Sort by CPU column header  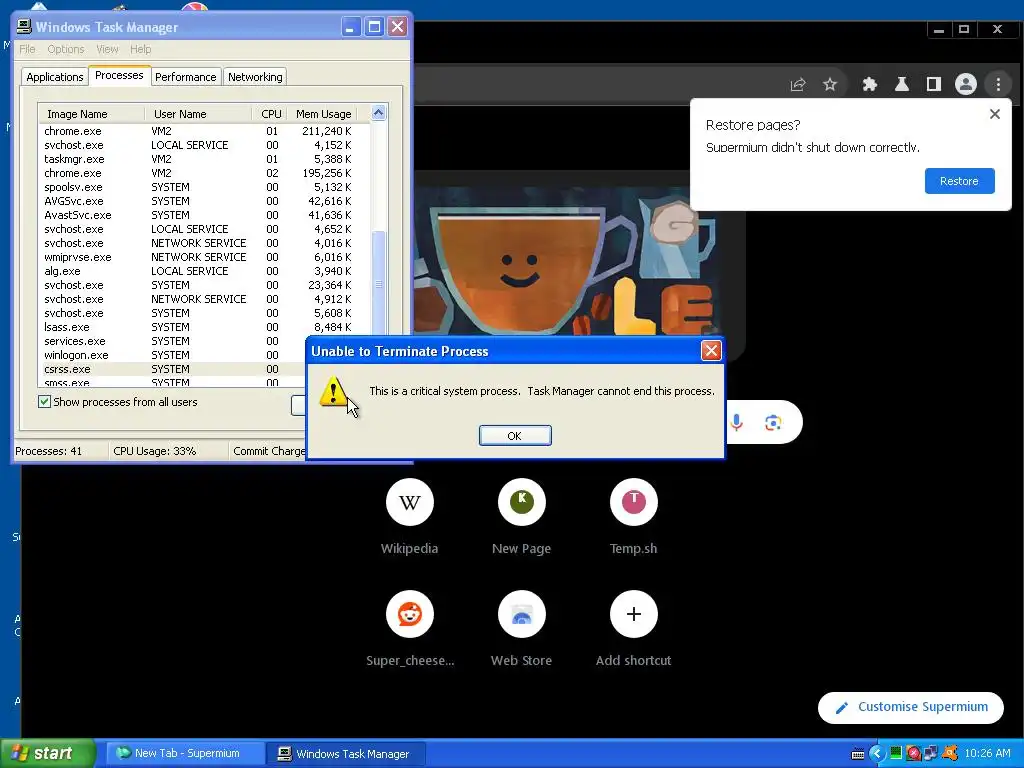click(x=270, y=114)
